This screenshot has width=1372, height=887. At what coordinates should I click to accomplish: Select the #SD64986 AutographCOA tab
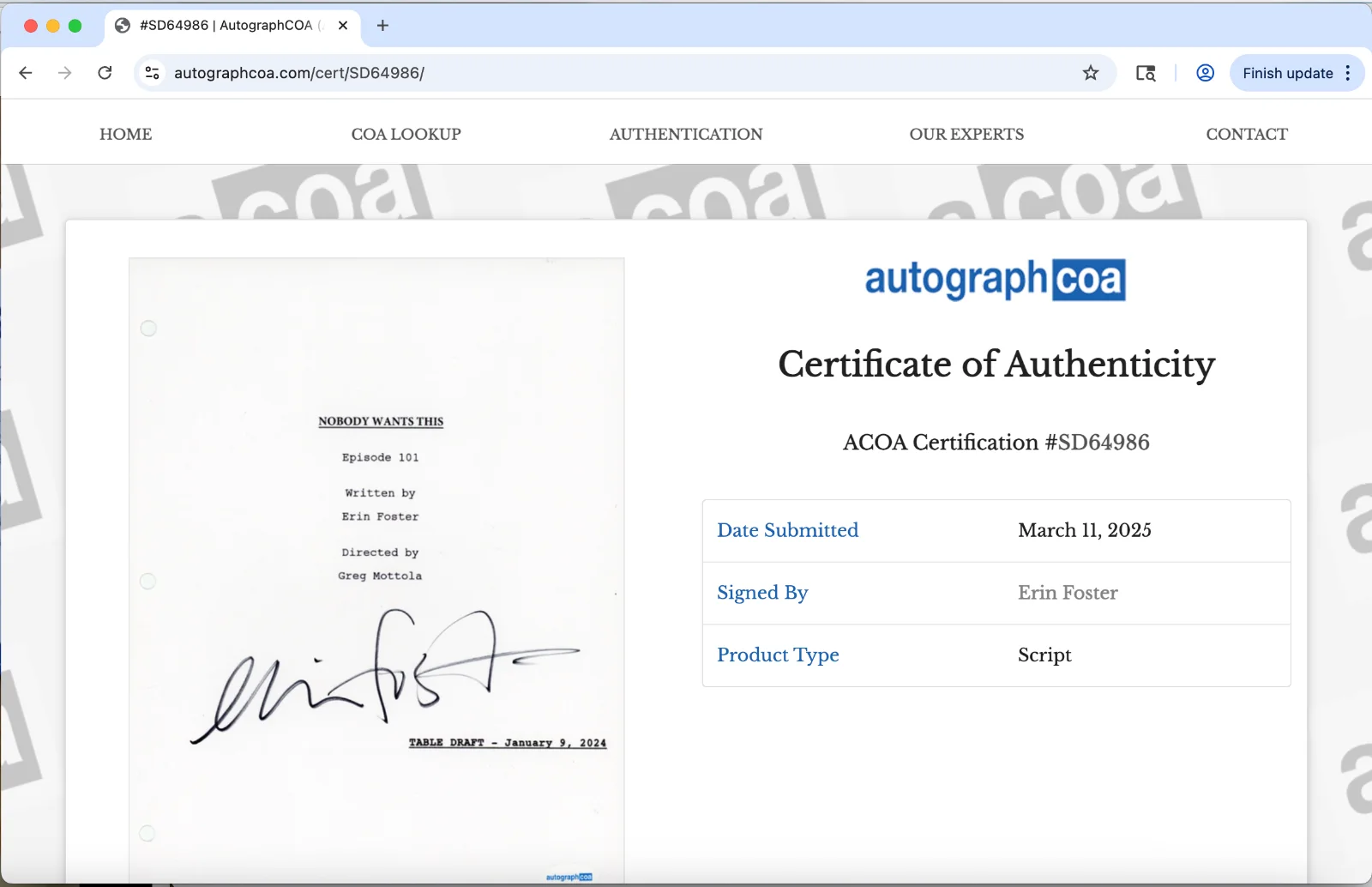(232, 26)
